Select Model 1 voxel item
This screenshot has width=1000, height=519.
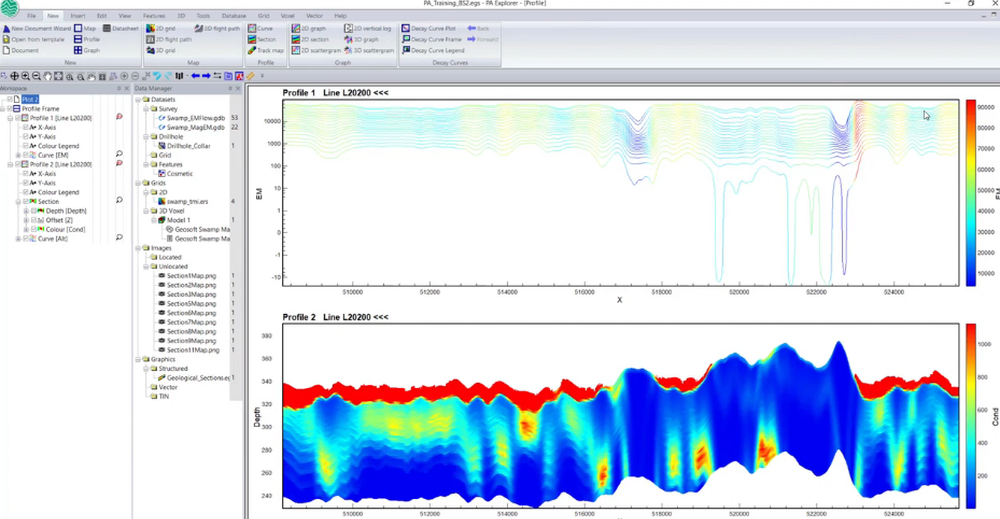pyautogui.click(x=174, y=220)
